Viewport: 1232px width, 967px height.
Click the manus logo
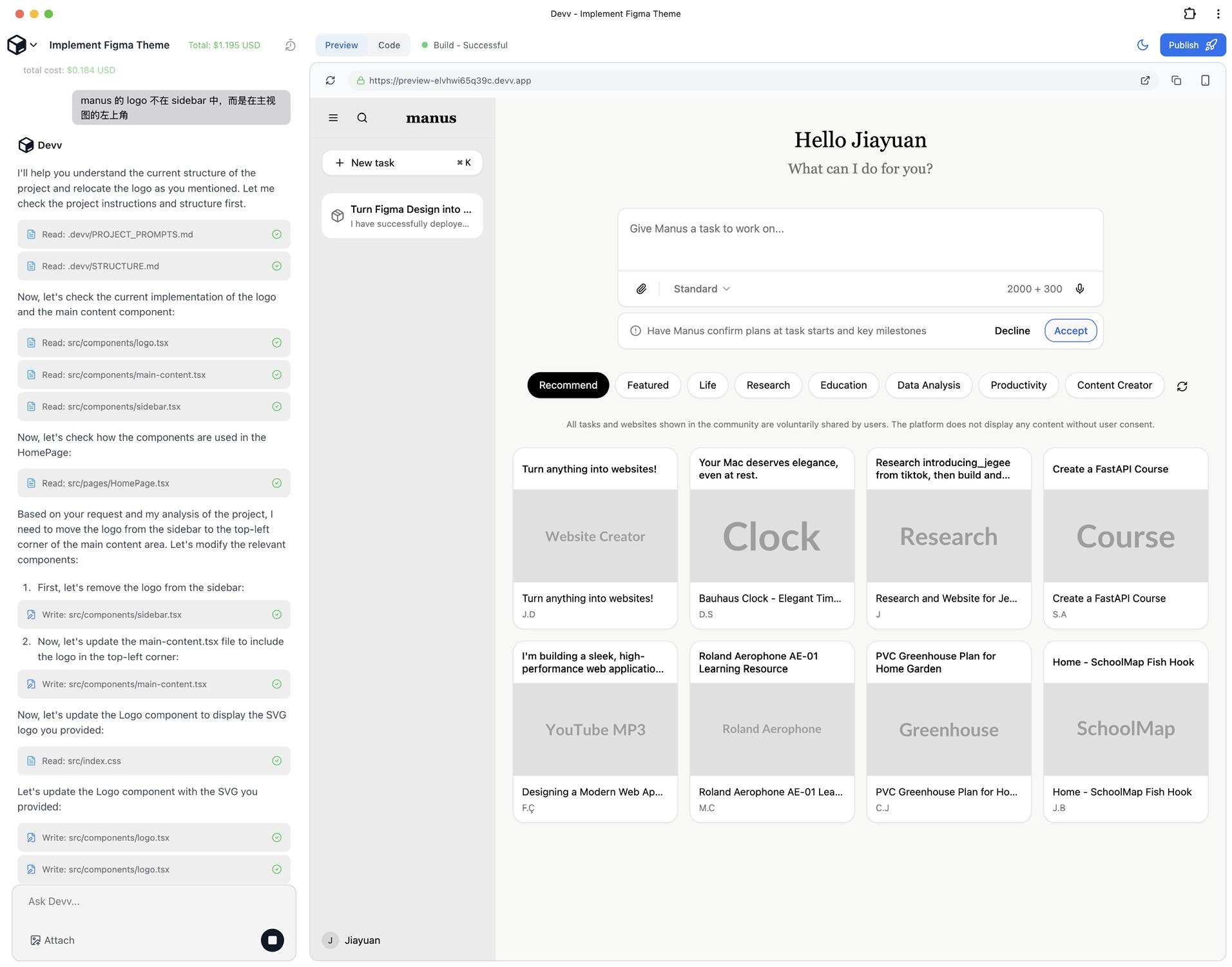[431, 118]
